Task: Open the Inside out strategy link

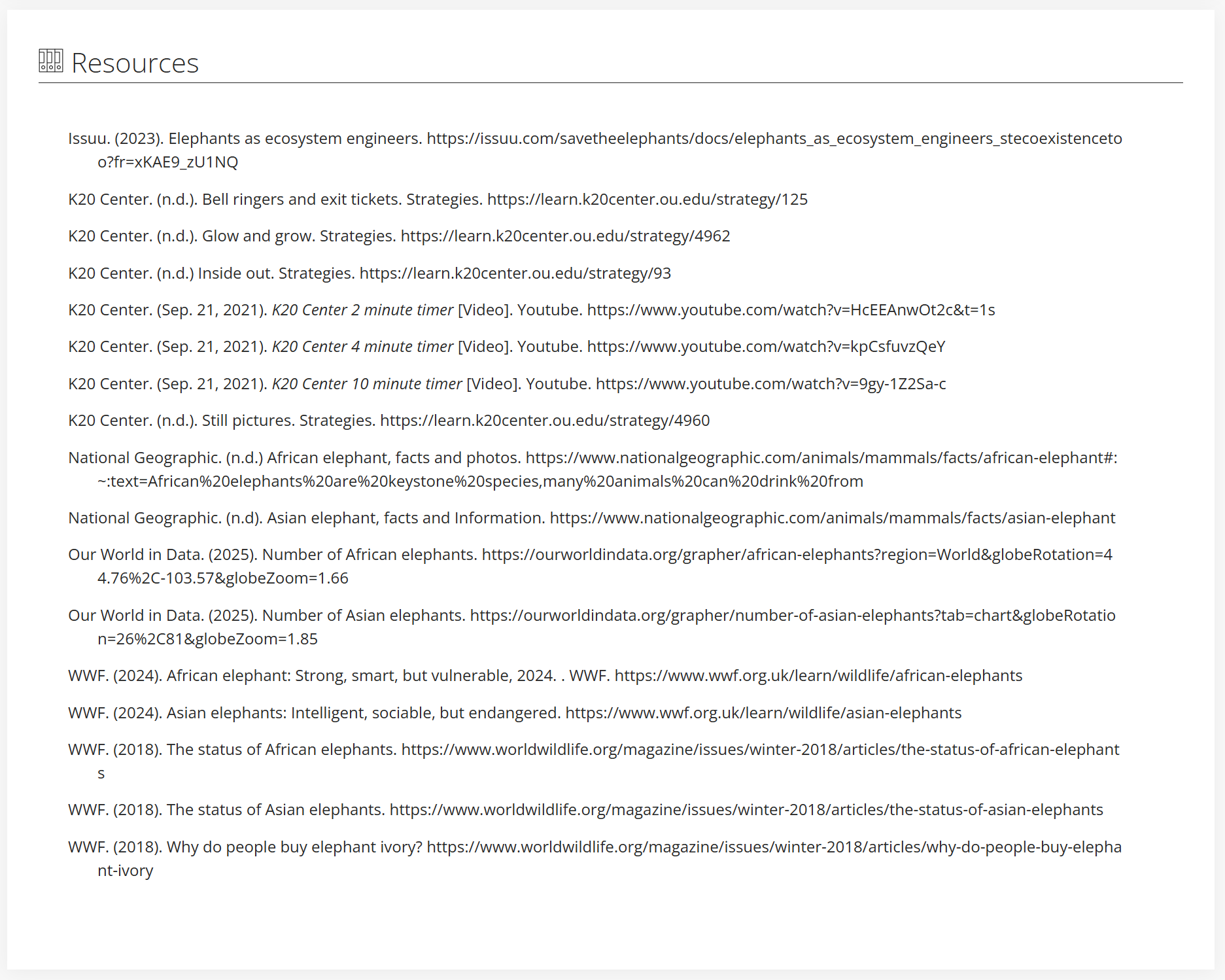Action: click(x=515, y=273)
